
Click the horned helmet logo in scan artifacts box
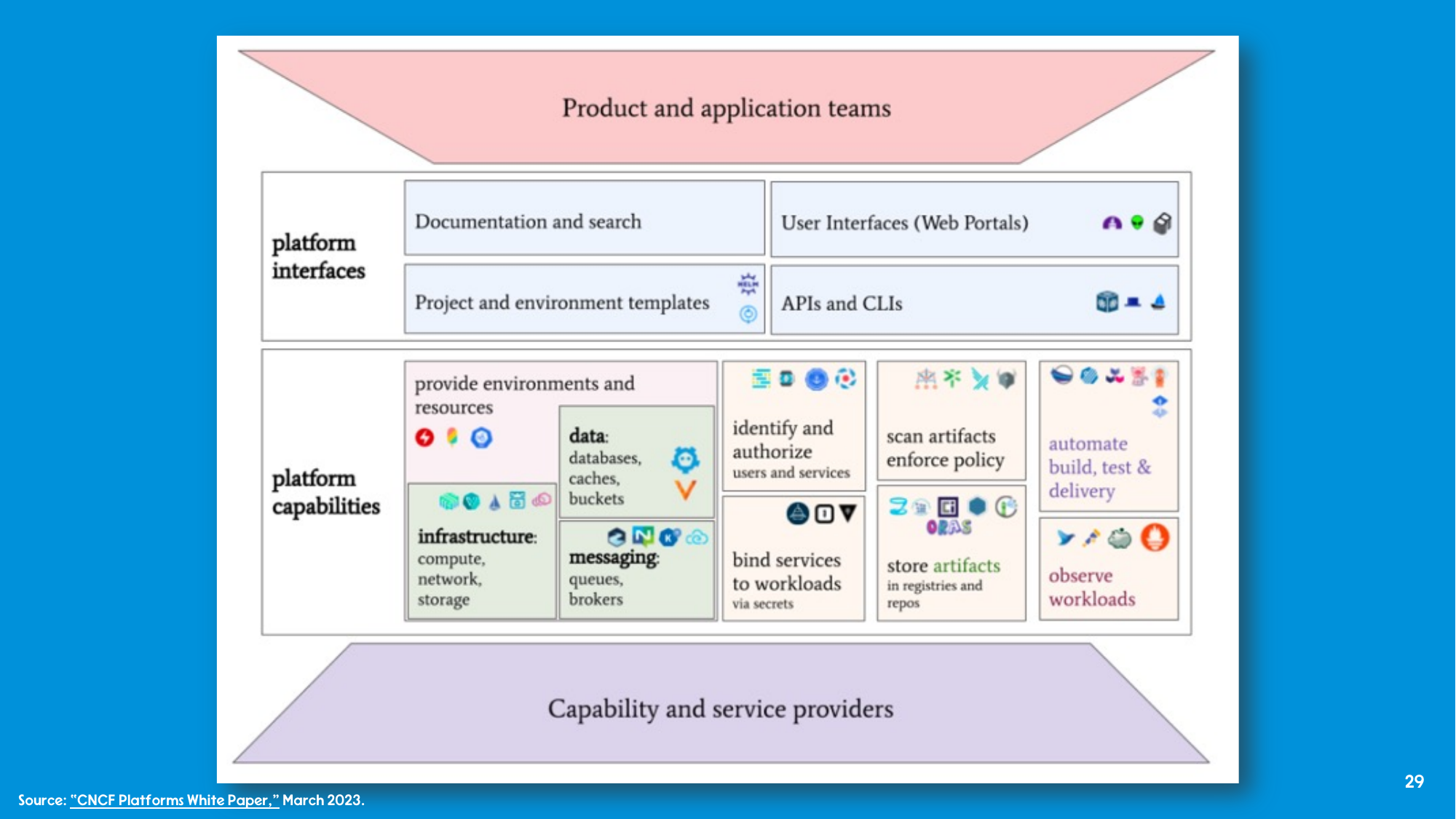[x=1006, y=379]
